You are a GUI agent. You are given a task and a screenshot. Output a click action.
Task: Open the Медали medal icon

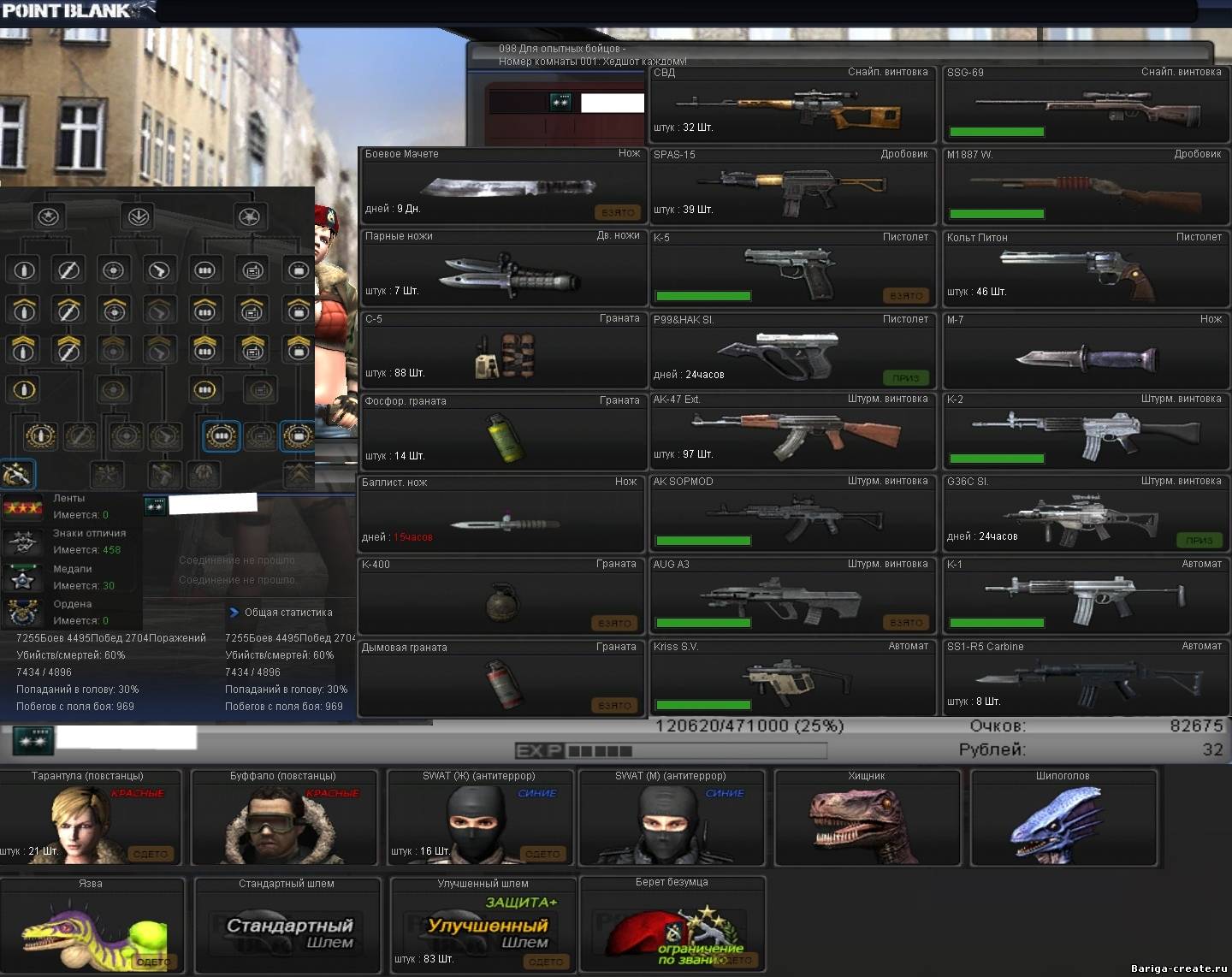[22, 578]
